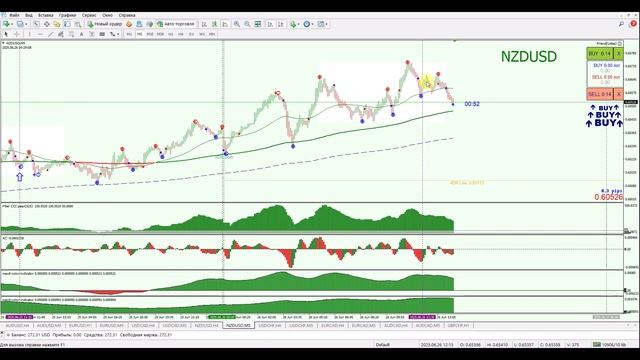Select the Fibonacci retracement tool
Screen dimensions: 640x360
(x=71, y=34)
